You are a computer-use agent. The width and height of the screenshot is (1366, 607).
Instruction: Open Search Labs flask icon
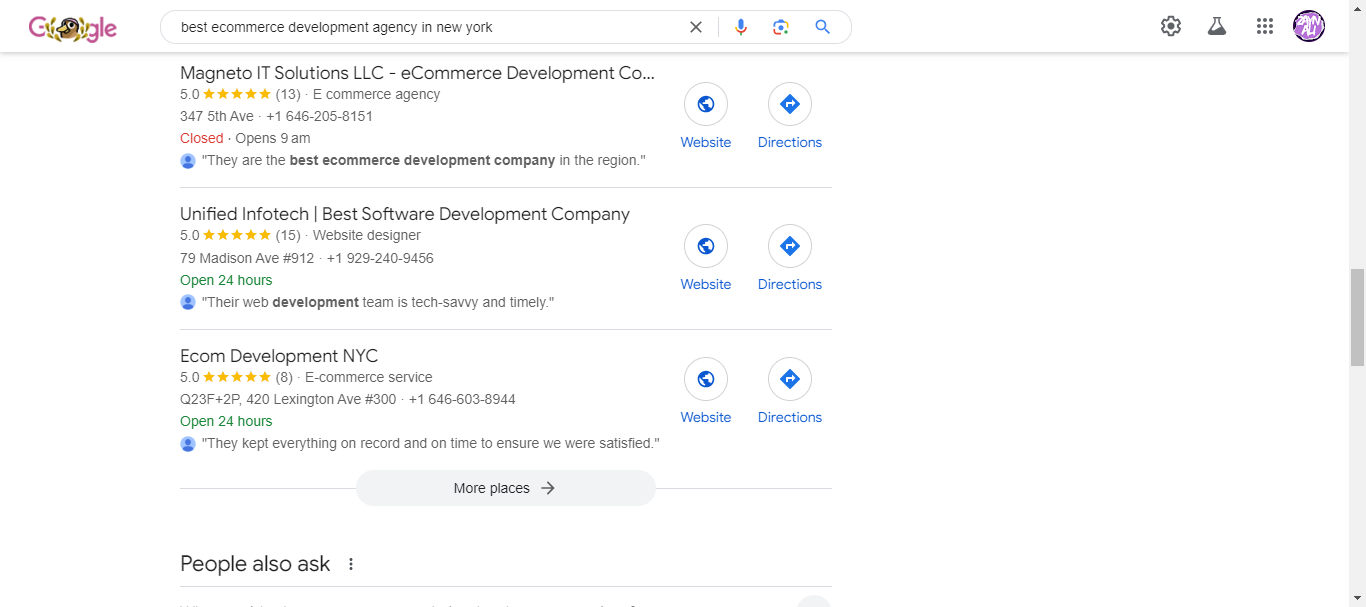[x=1217, y=27]
